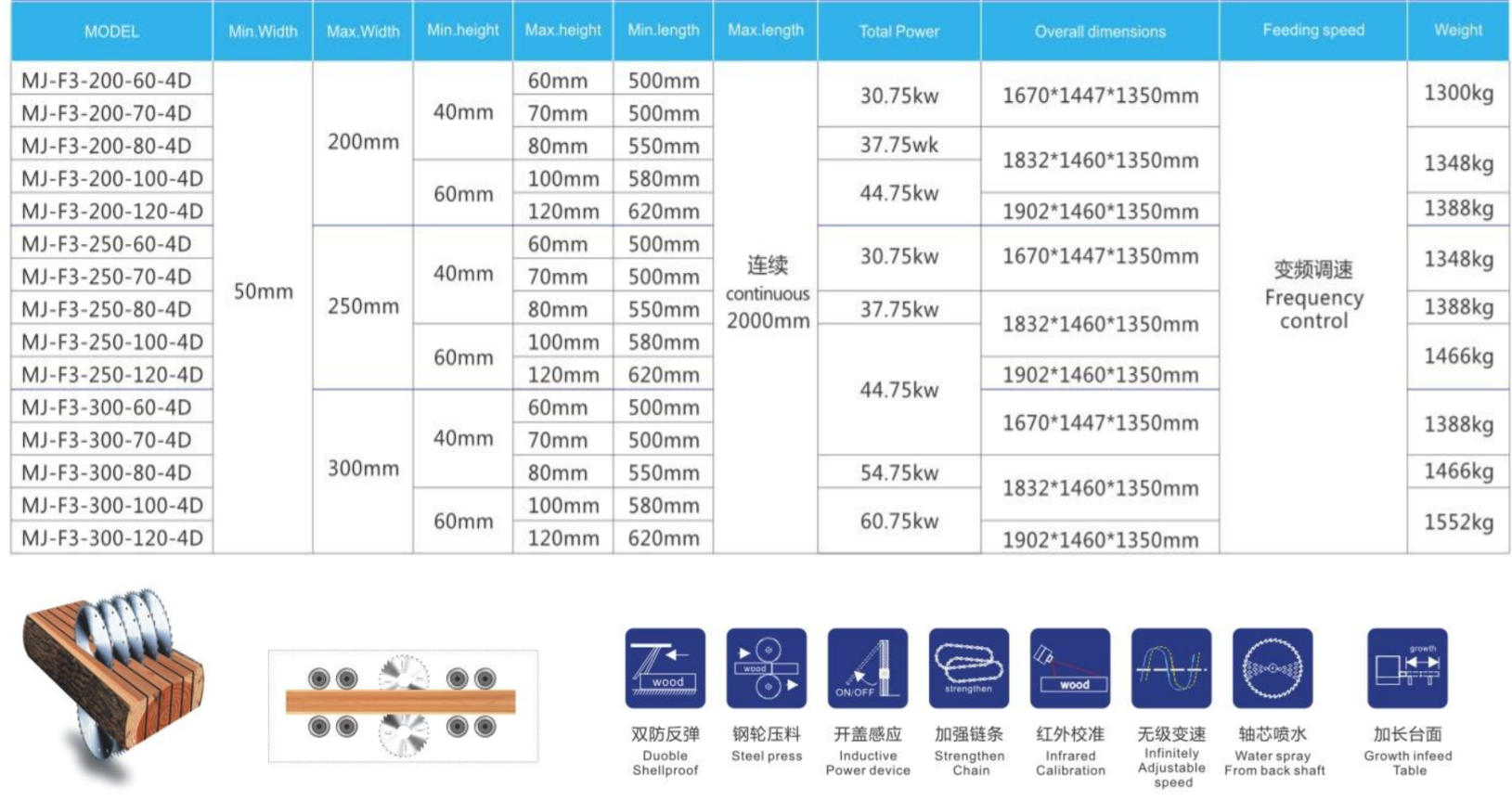Image resolution: width=1512 pixels, height=801 pixels.
Task: Click the Inductive Power device icon
Action: (x=867, y=668)
